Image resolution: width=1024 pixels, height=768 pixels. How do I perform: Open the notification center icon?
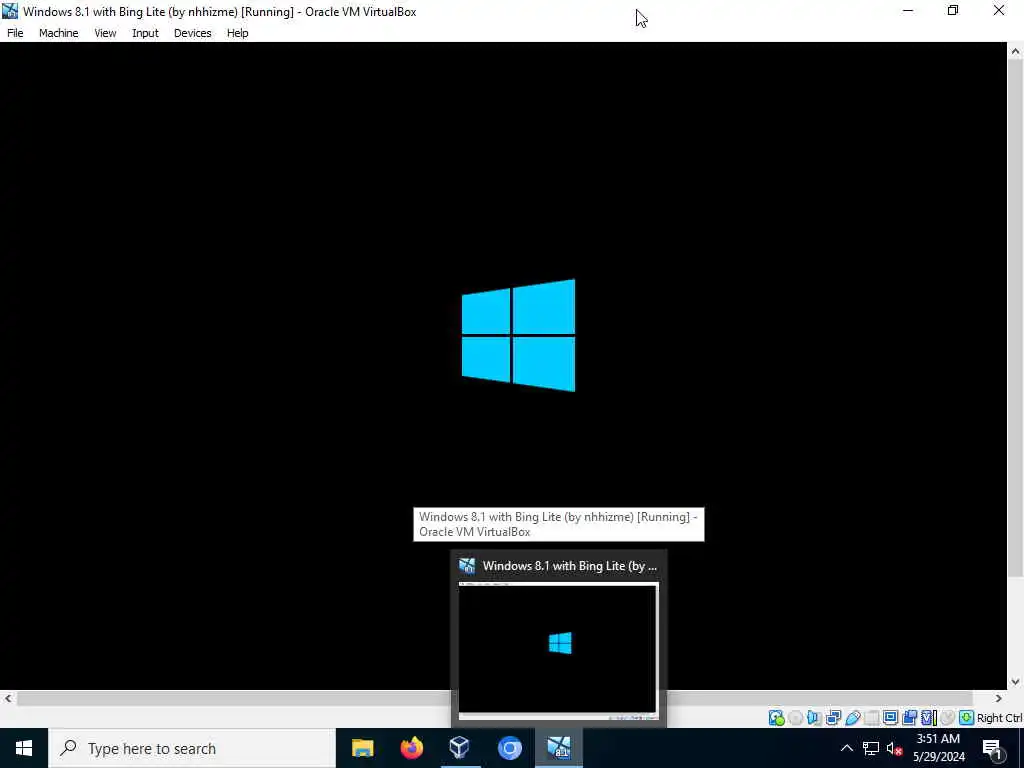tap(993, 748)
